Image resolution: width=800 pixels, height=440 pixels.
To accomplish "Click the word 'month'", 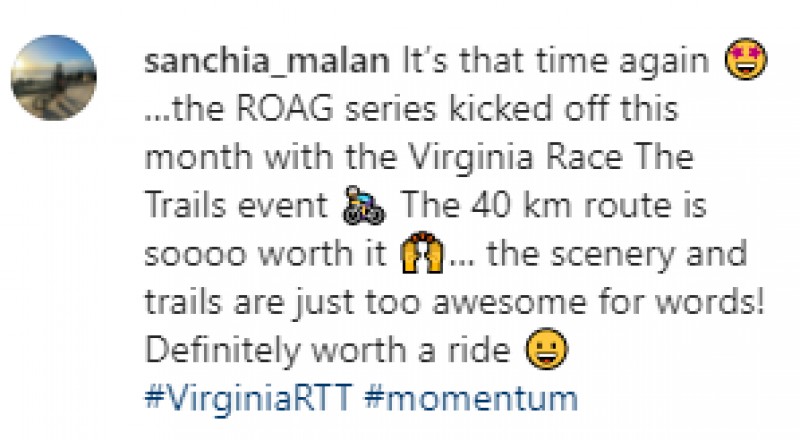I will click(x=198, y=157).
